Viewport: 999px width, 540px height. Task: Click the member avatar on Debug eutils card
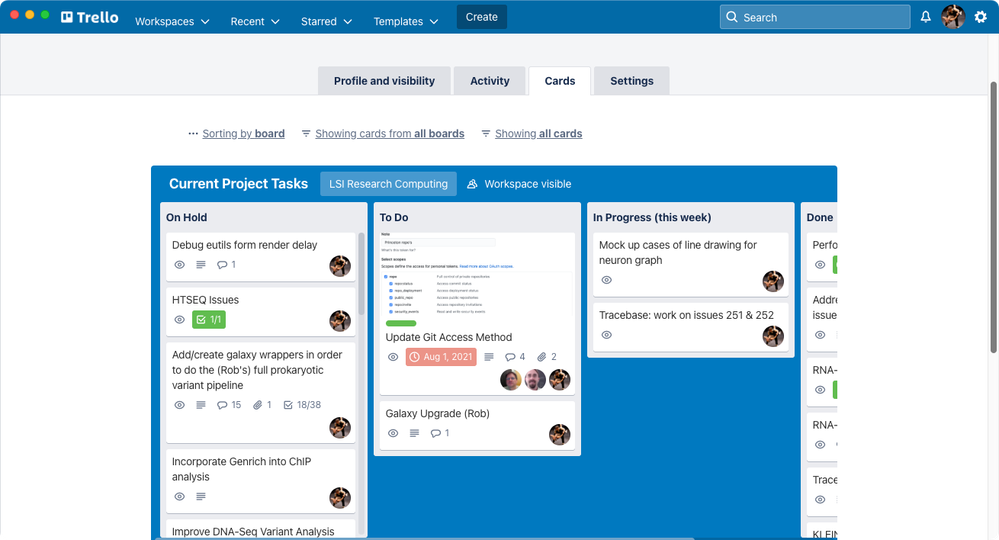pos(340,266)
